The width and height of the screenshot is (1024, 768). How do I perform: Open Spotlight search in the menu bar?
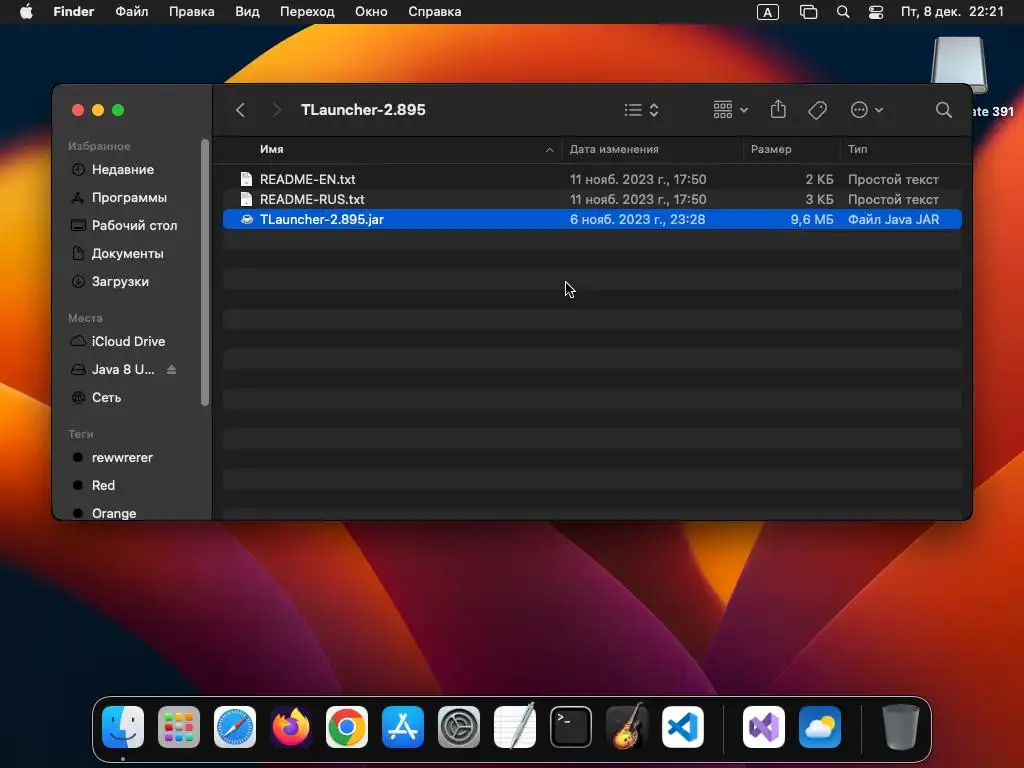tap(843, 12)
